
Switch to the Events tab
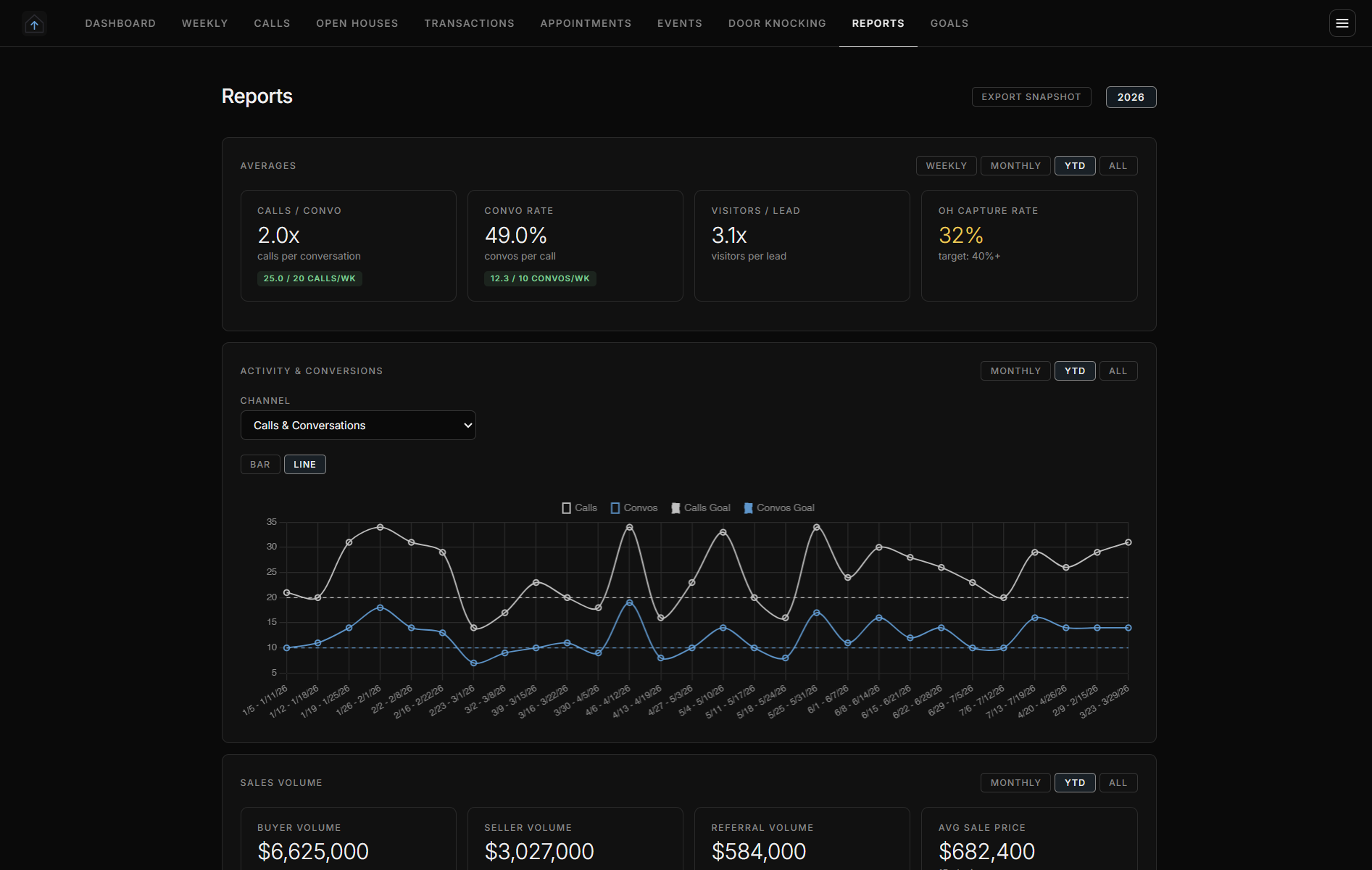(x=680, y=23)
